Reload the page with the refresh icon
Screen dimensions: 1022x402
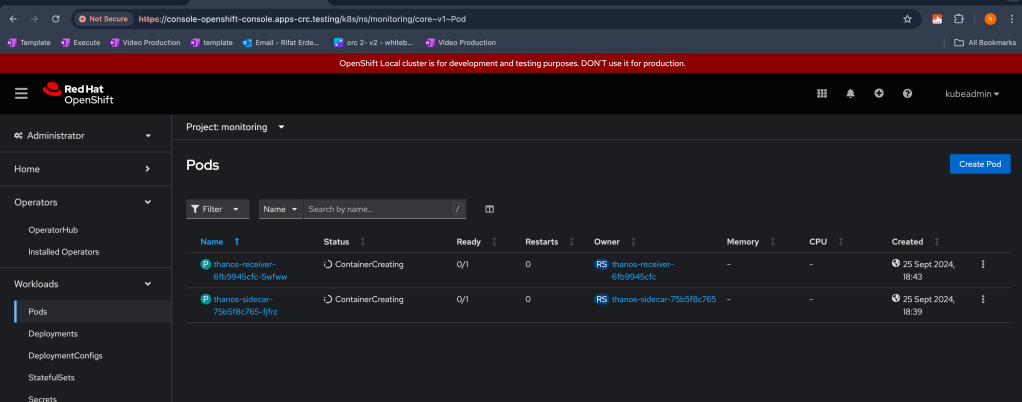(x=55, y=19)
